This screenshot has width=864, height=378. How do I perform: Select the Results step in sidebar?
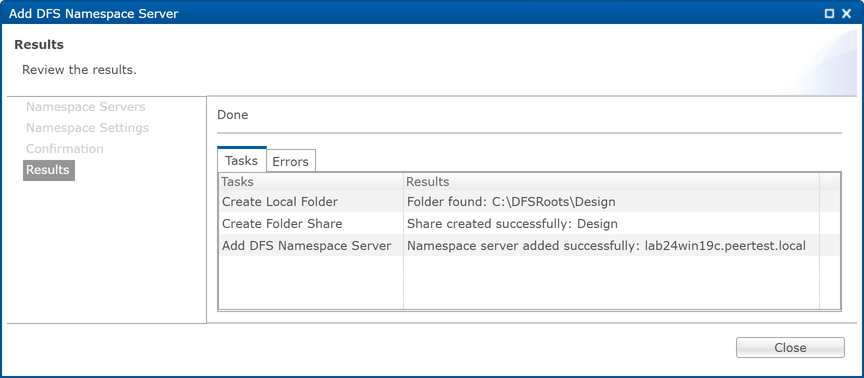(x=48, y=170)
